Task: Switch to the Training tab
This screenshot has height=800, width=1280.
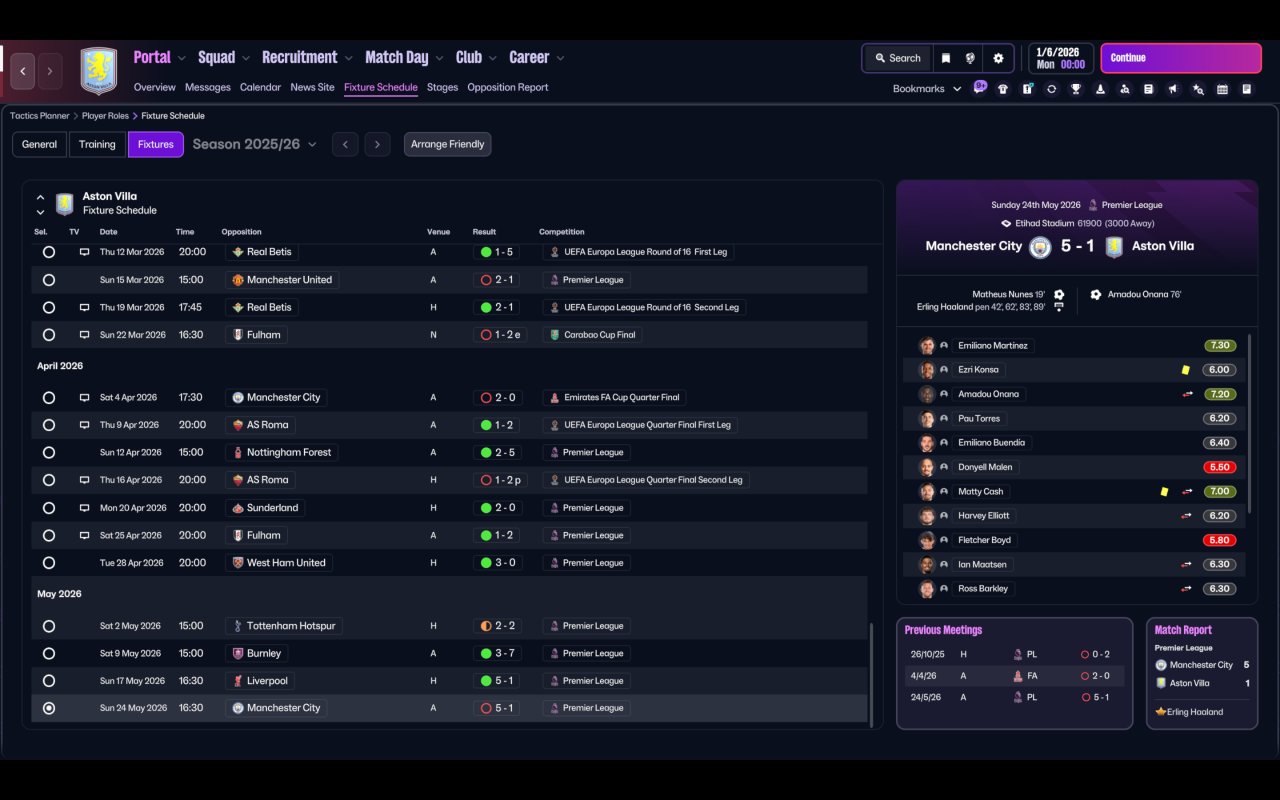Action: pyautogui.click(x=97, y=144)
